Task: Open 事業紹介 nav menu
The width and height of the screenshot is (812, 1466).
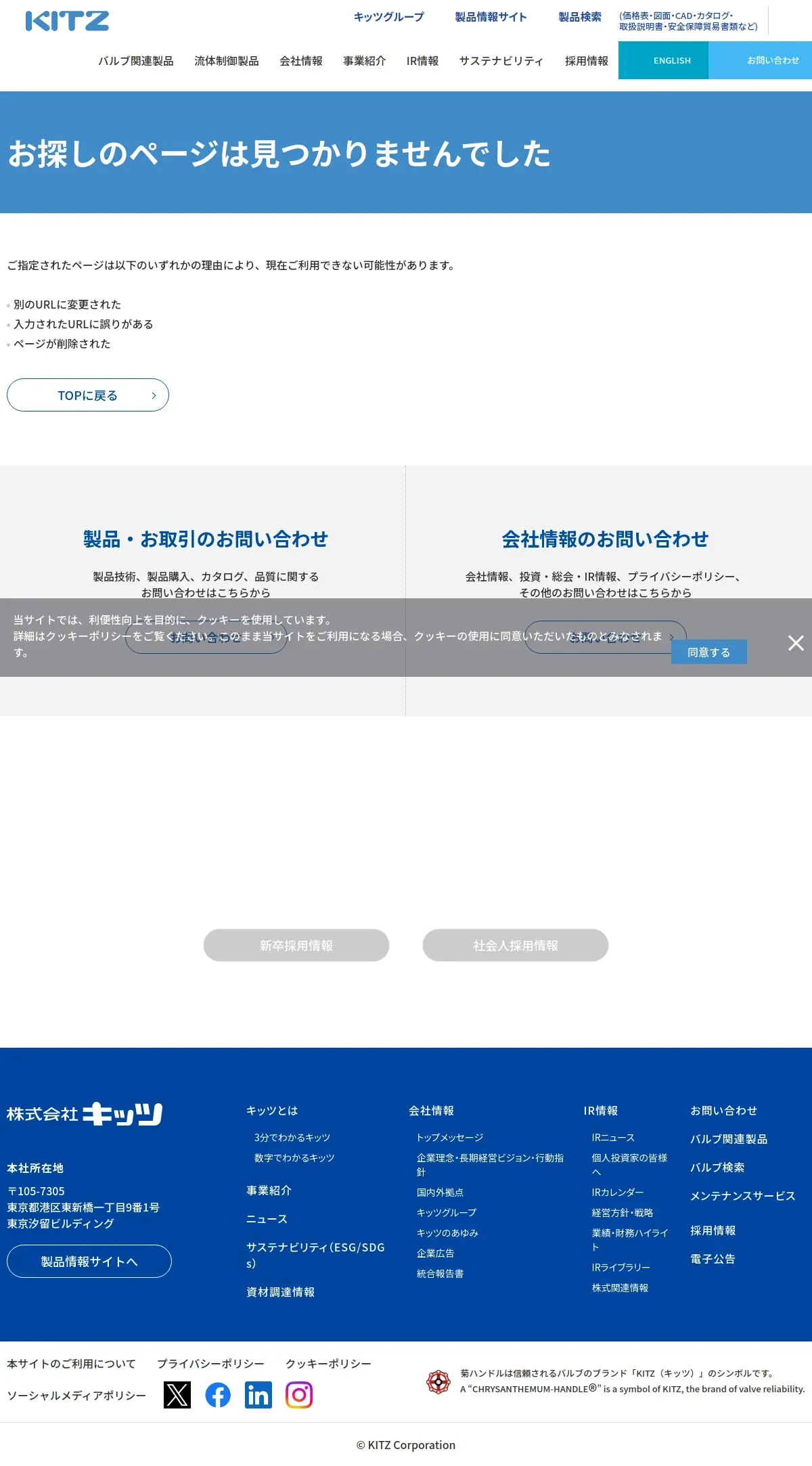Action: pyautogui.click(x=365, y=61)
